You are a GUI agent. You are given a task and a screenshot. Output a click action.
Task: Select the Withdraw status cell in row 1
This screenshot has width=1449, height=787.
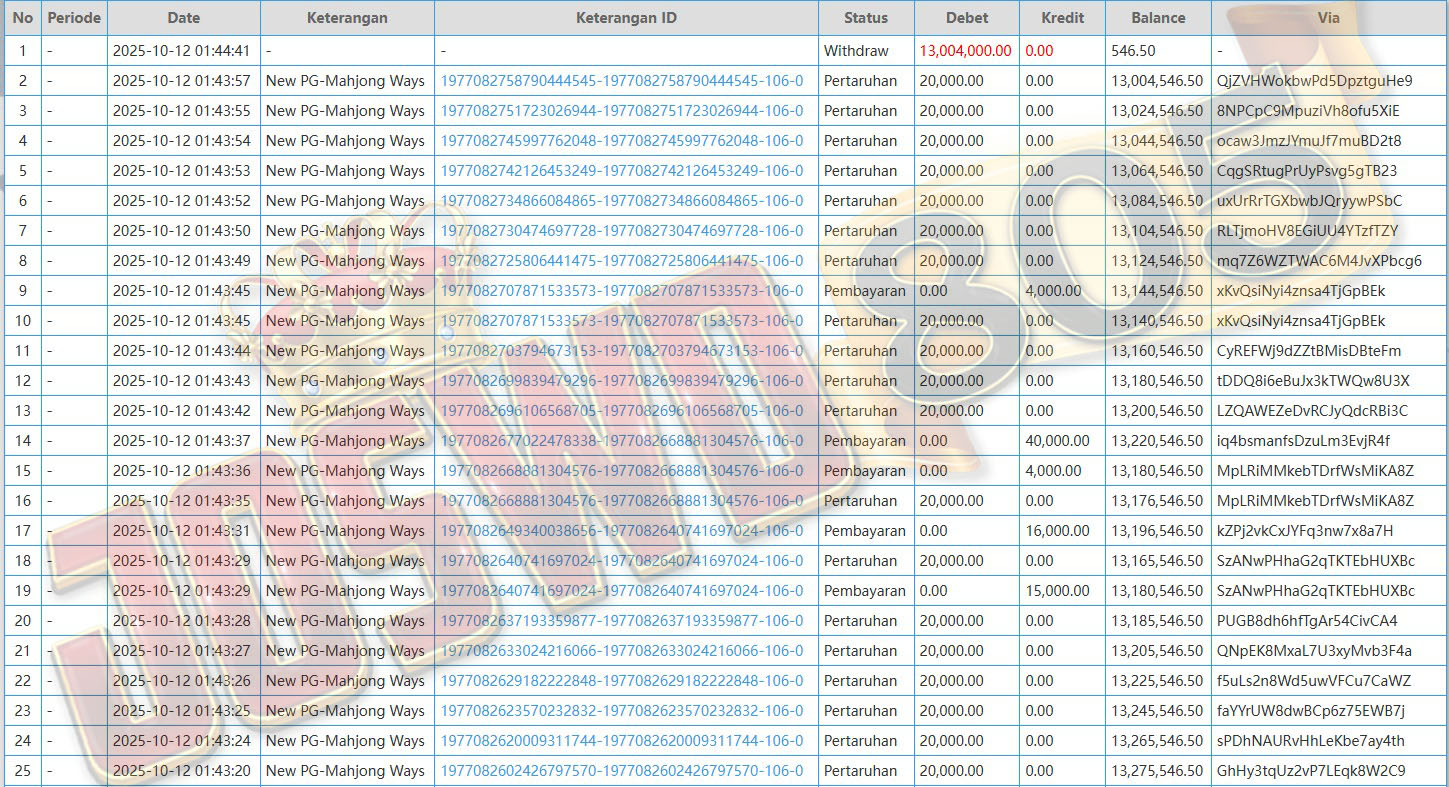856,50
